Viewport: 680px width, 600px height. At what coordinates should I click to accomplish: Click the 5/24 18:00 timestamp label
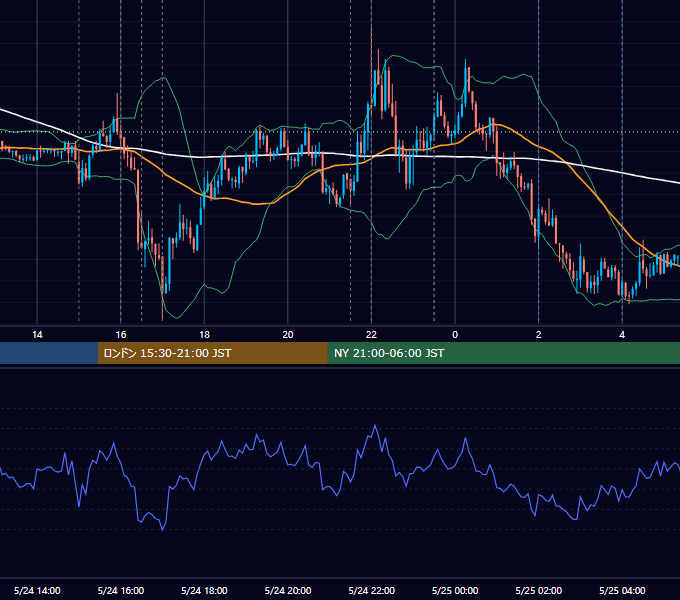pos(204,590)
